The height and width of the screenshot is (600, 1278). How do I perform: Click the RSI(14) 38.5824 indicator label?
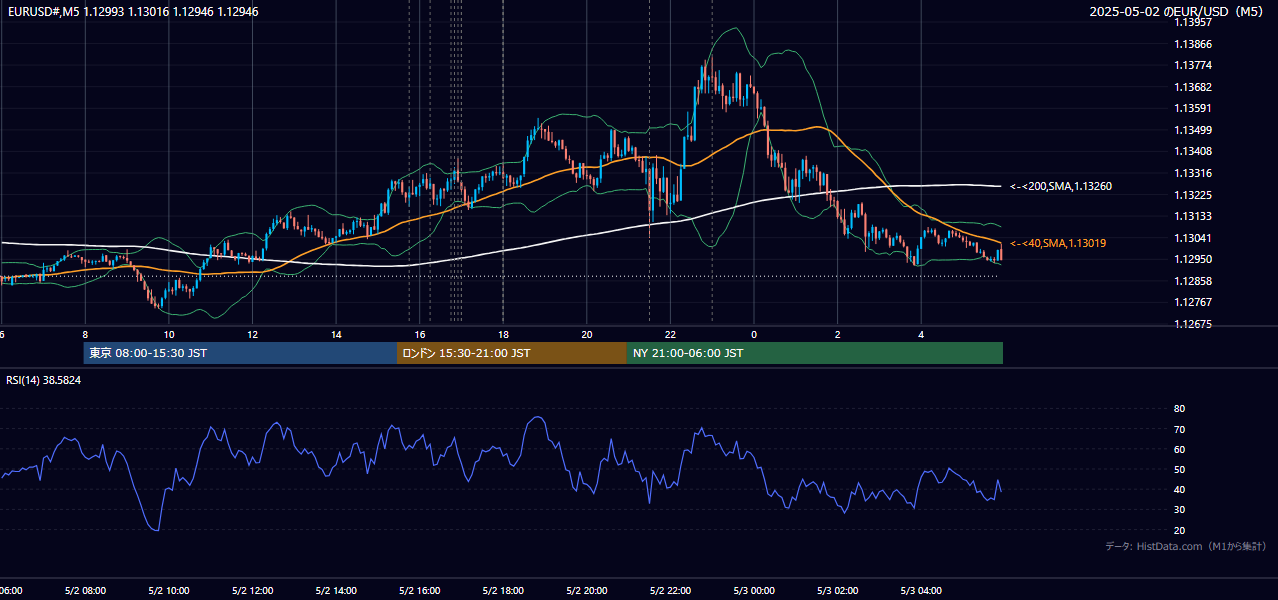[44, 380]
